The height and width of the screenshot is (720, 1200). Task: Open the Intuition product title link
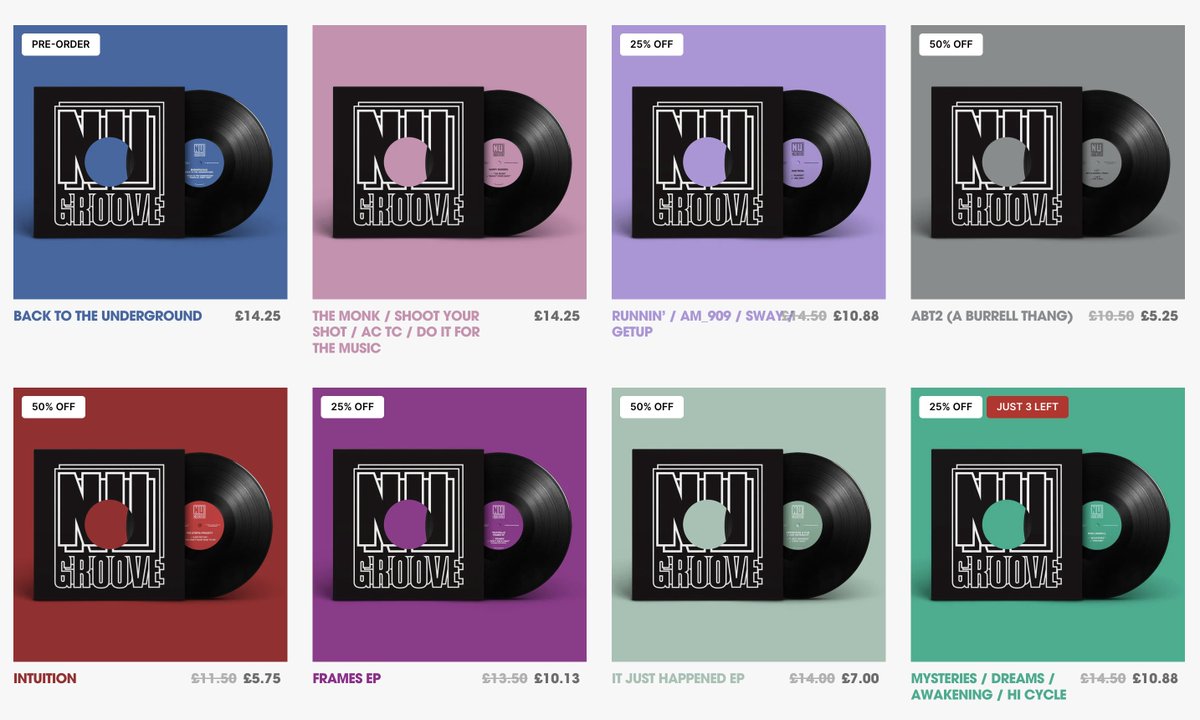pos(45,678)
